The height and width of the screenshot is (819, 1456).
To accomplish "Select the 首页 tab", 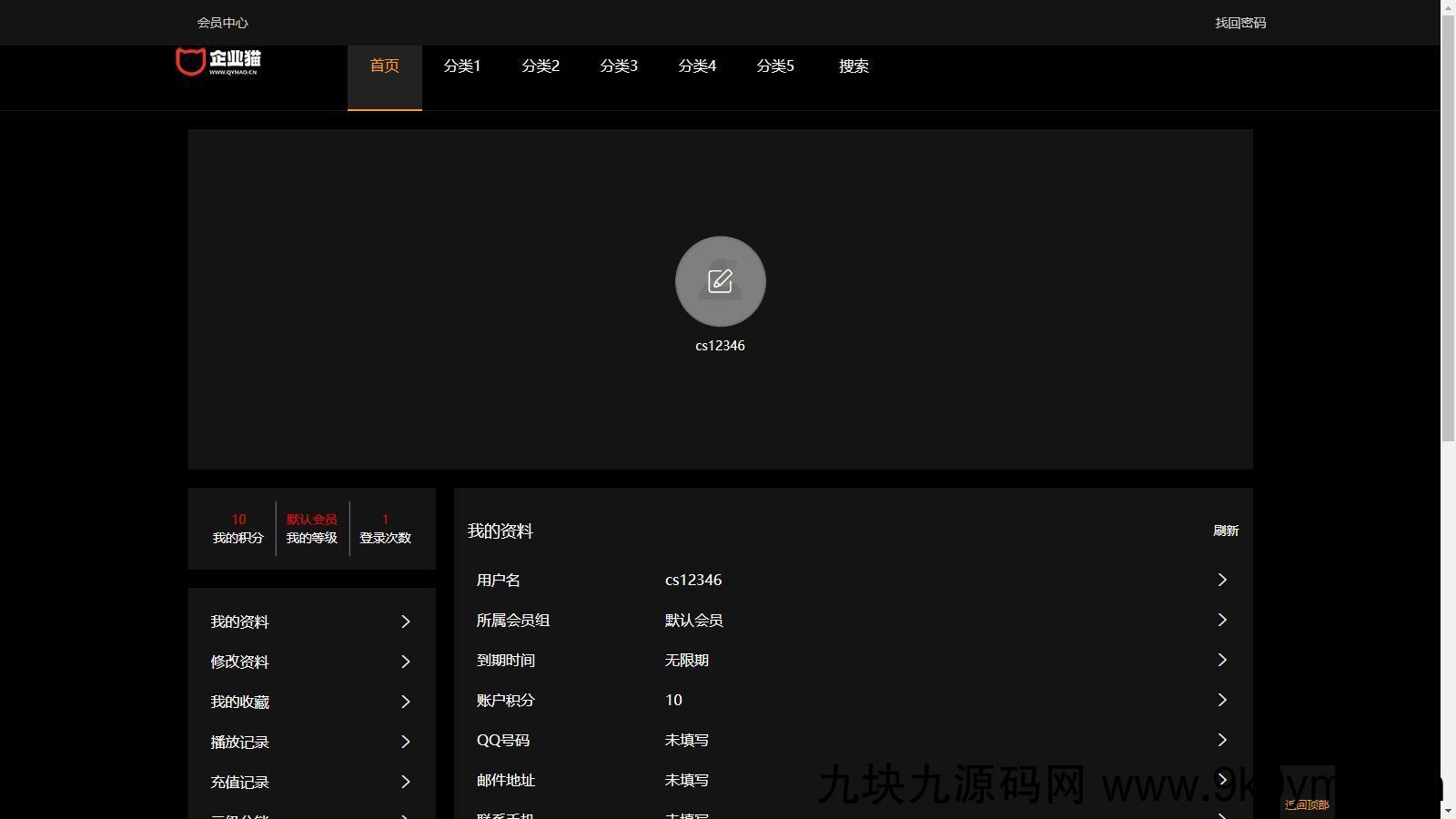I will pos(384,66).
